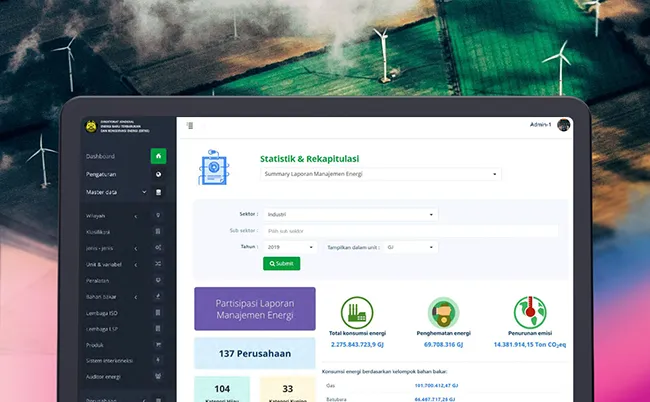Image resolution: width=650 pixels, height=402 pixels.
Task: Click the Produk cart icon in sidebar
Action: 158,344
